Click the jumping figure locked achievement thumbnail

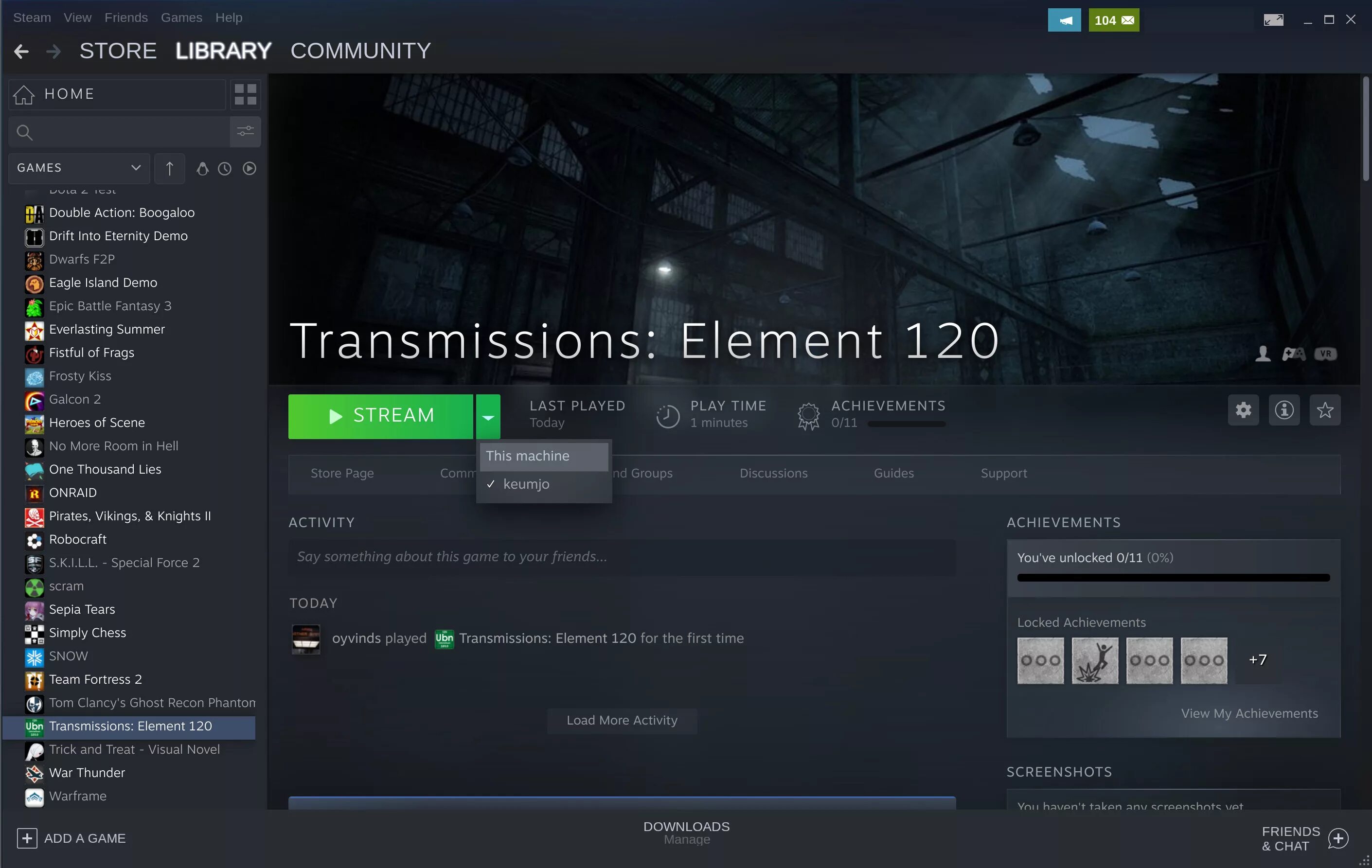point(1094,661)
